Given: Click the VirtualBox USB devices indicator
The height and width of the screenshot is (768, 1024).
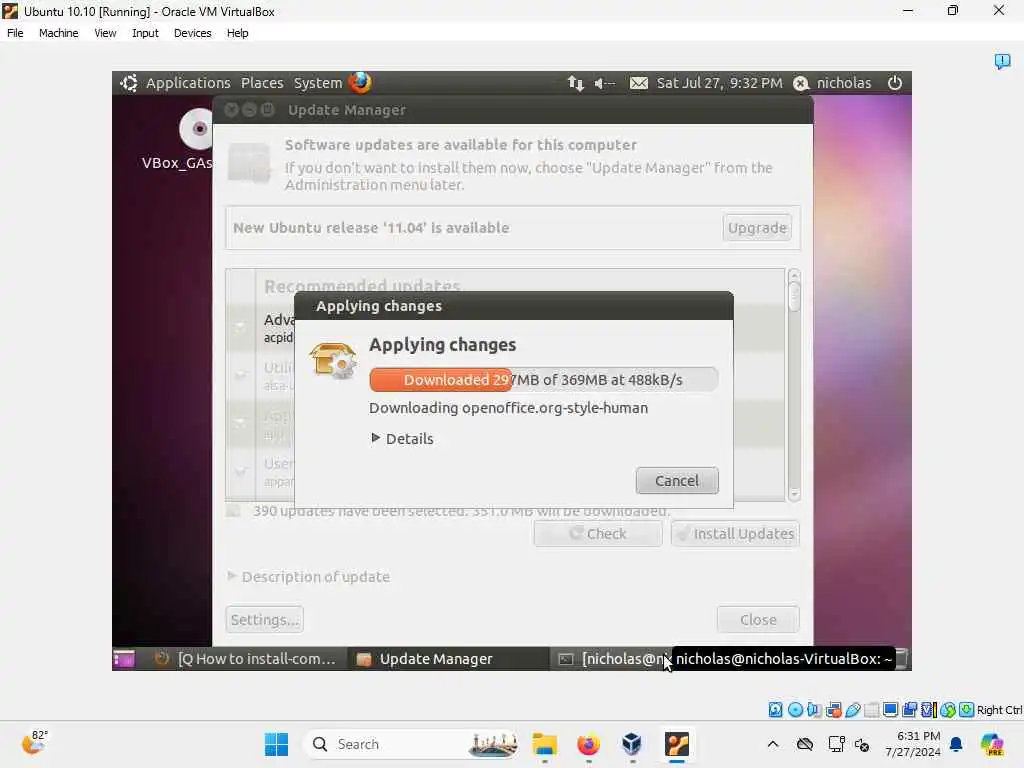Looking at the screenshot, I should [x=853, y=710].
